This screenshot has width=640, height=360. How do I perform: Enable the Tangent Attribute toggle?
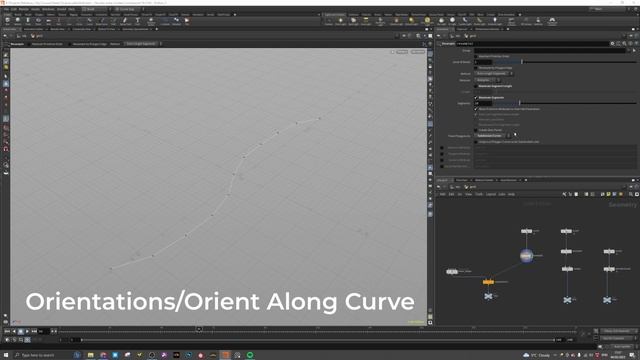click(442, 154)
